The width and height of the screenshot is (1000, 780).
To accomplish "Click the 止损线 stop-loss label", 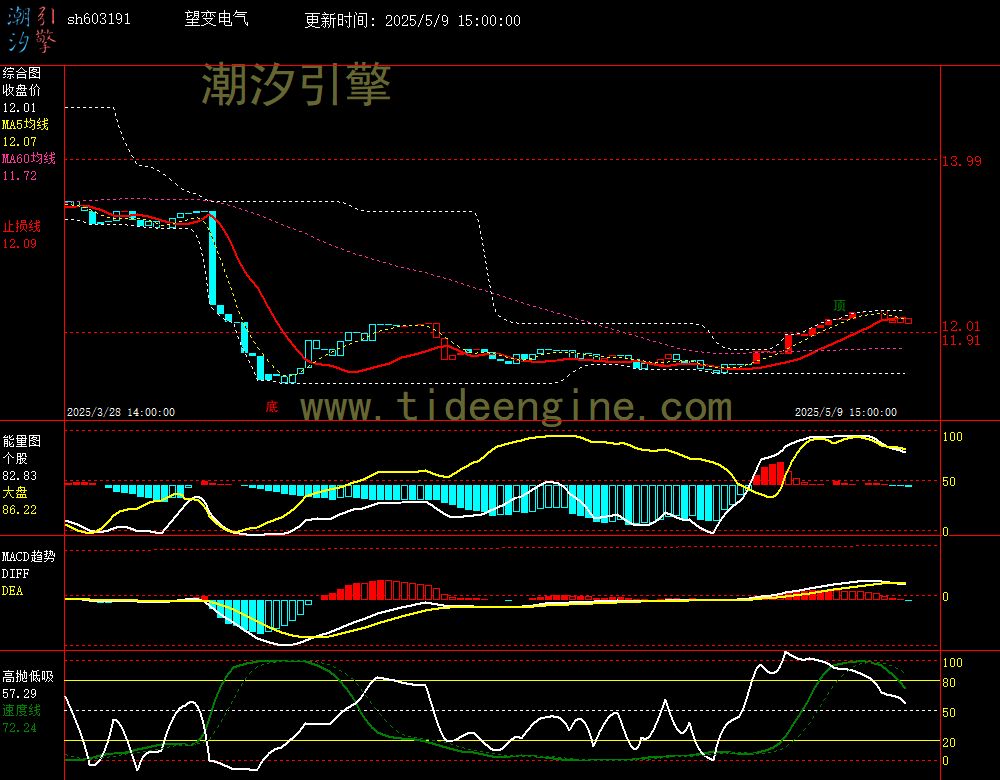I will [x=21, y=226].
